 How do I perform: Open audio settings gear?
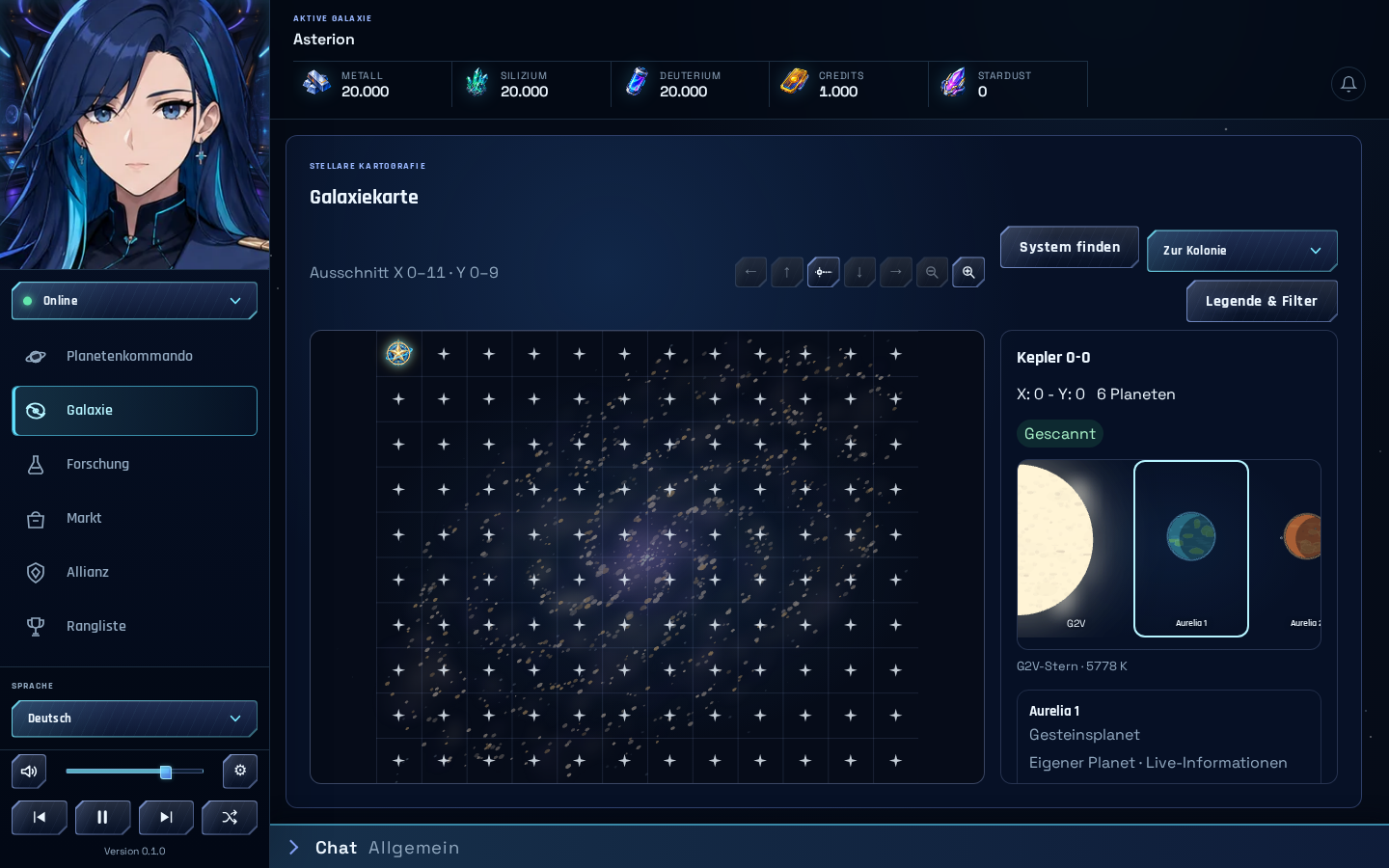click(240, 771)
